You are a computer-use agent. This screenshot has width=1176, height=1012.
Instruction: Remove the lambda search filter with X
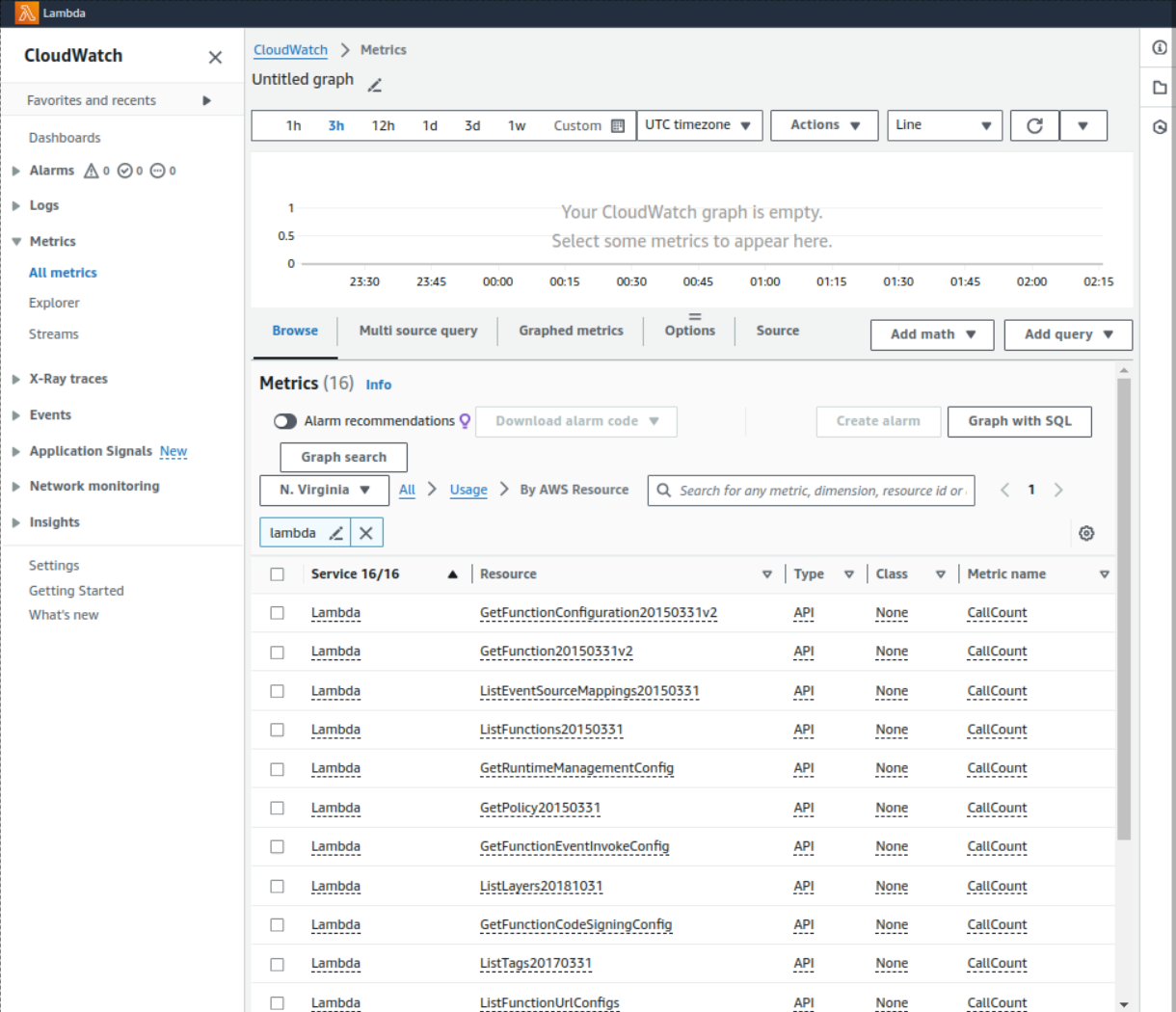pyautogui.click(x=366, y=533)
